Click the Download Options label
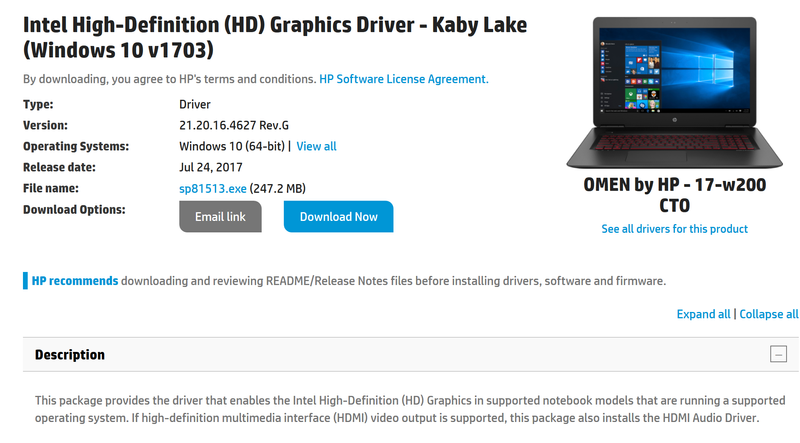800x443 pixels. pyautogui.click(x=74, y=209)
